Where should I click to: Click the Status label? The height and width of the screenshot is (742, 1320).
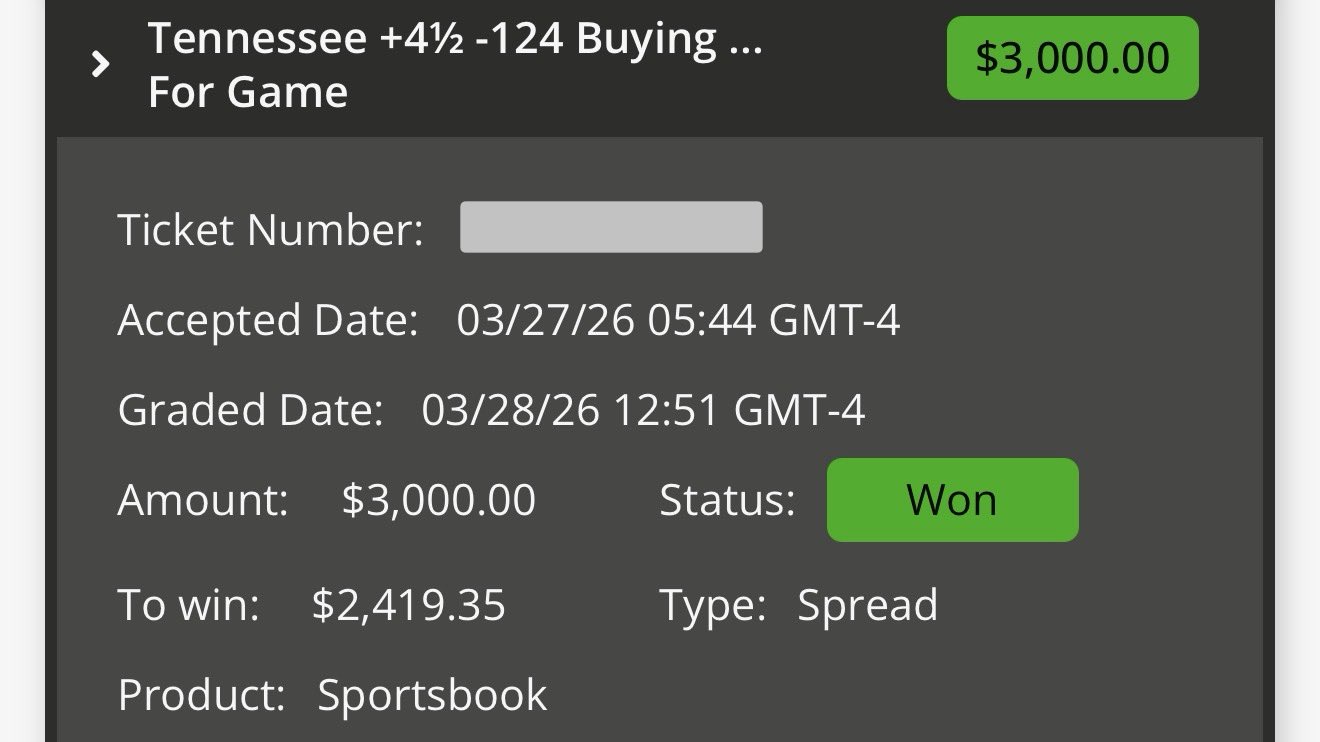click(727, 500)
